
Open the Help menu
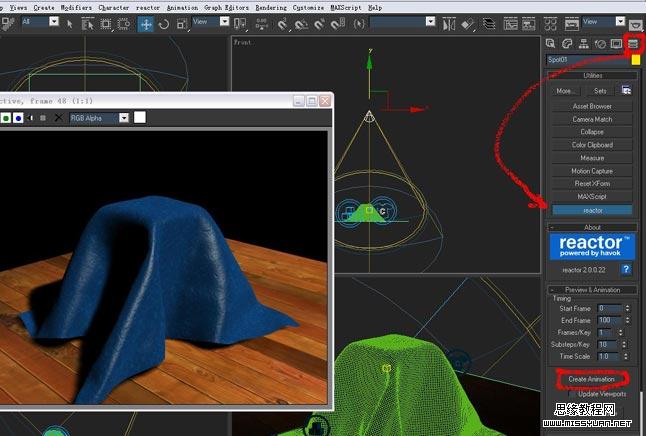tap(375, 7)
